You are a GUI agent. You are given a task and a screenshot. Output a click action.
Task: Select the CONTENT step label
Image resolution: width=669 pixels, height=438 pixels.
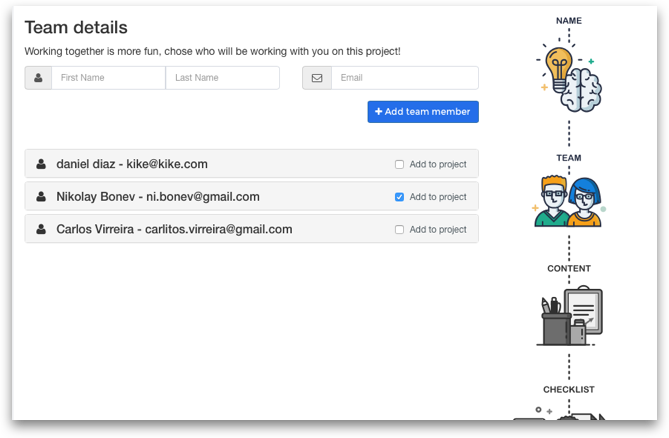(569, 268)
